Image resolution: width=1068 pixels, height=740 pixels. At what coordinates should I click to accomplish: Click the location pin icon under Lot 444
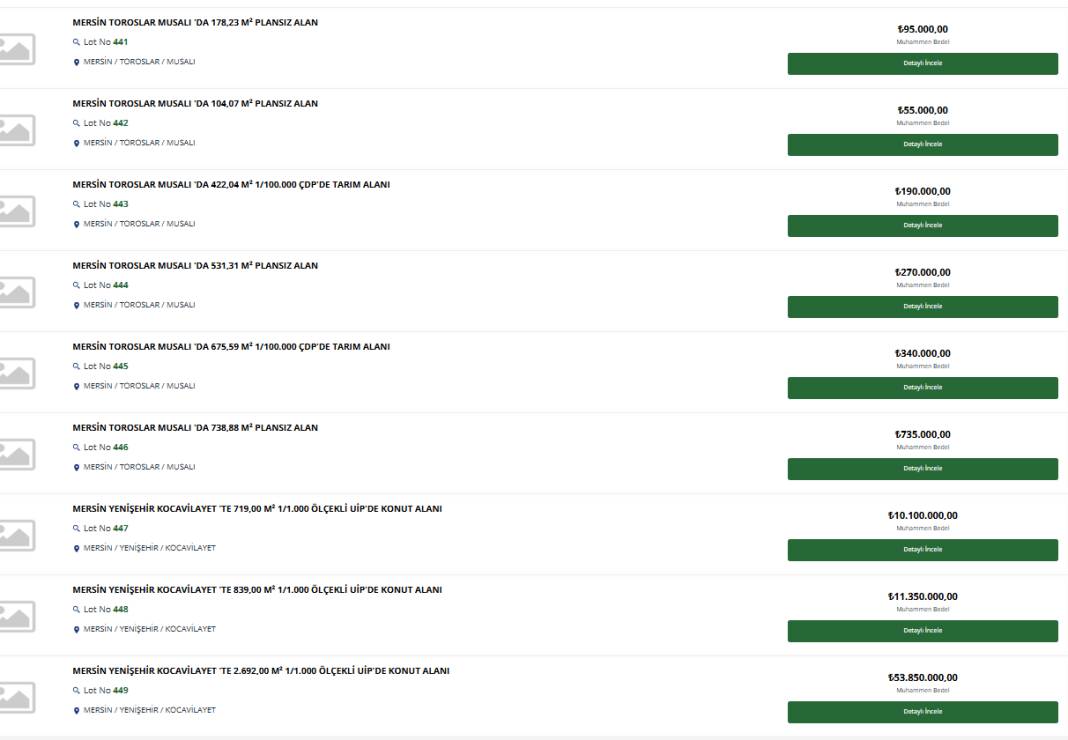(x=76, y=305)
